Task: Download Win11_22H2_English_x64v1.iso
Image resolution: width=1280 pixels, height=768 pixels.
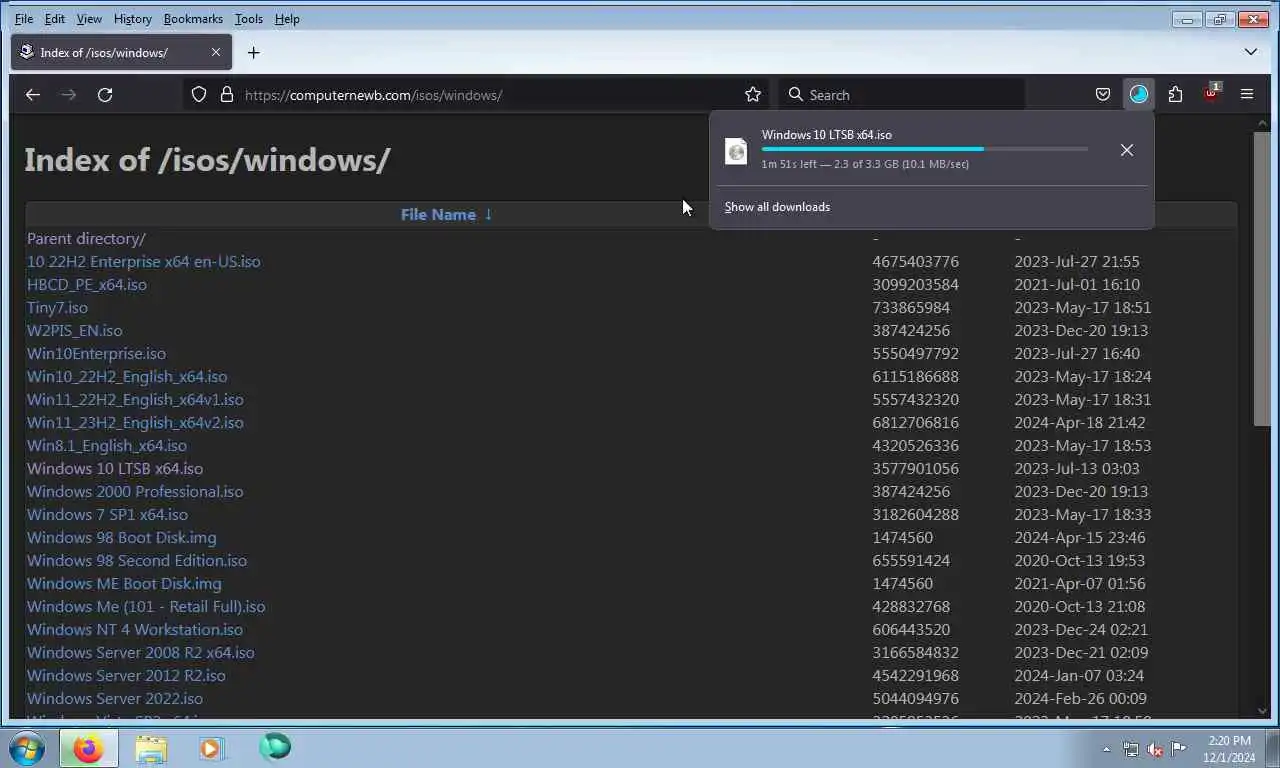Action: coord(135,399)
